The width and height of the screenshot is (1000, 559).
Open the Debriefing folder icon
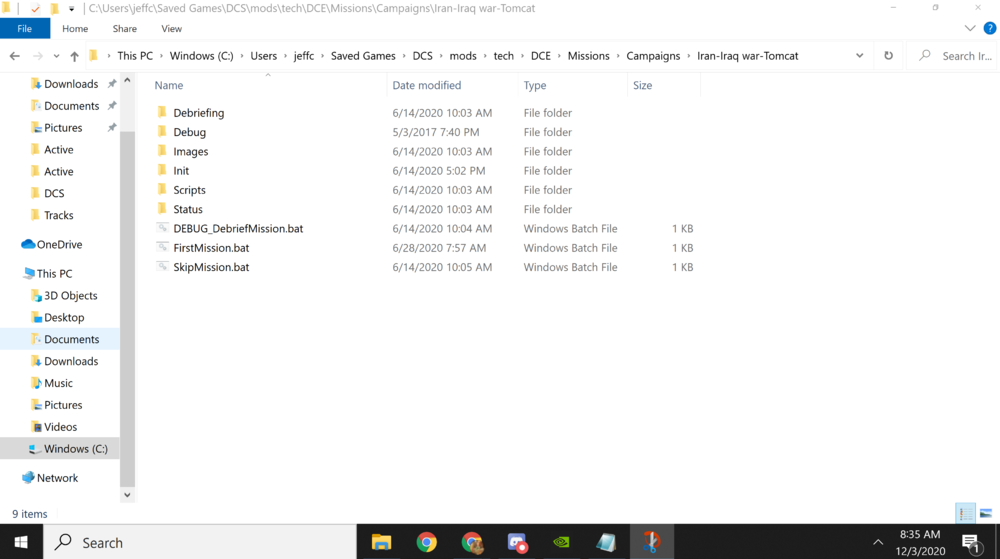tap(162, 112)
